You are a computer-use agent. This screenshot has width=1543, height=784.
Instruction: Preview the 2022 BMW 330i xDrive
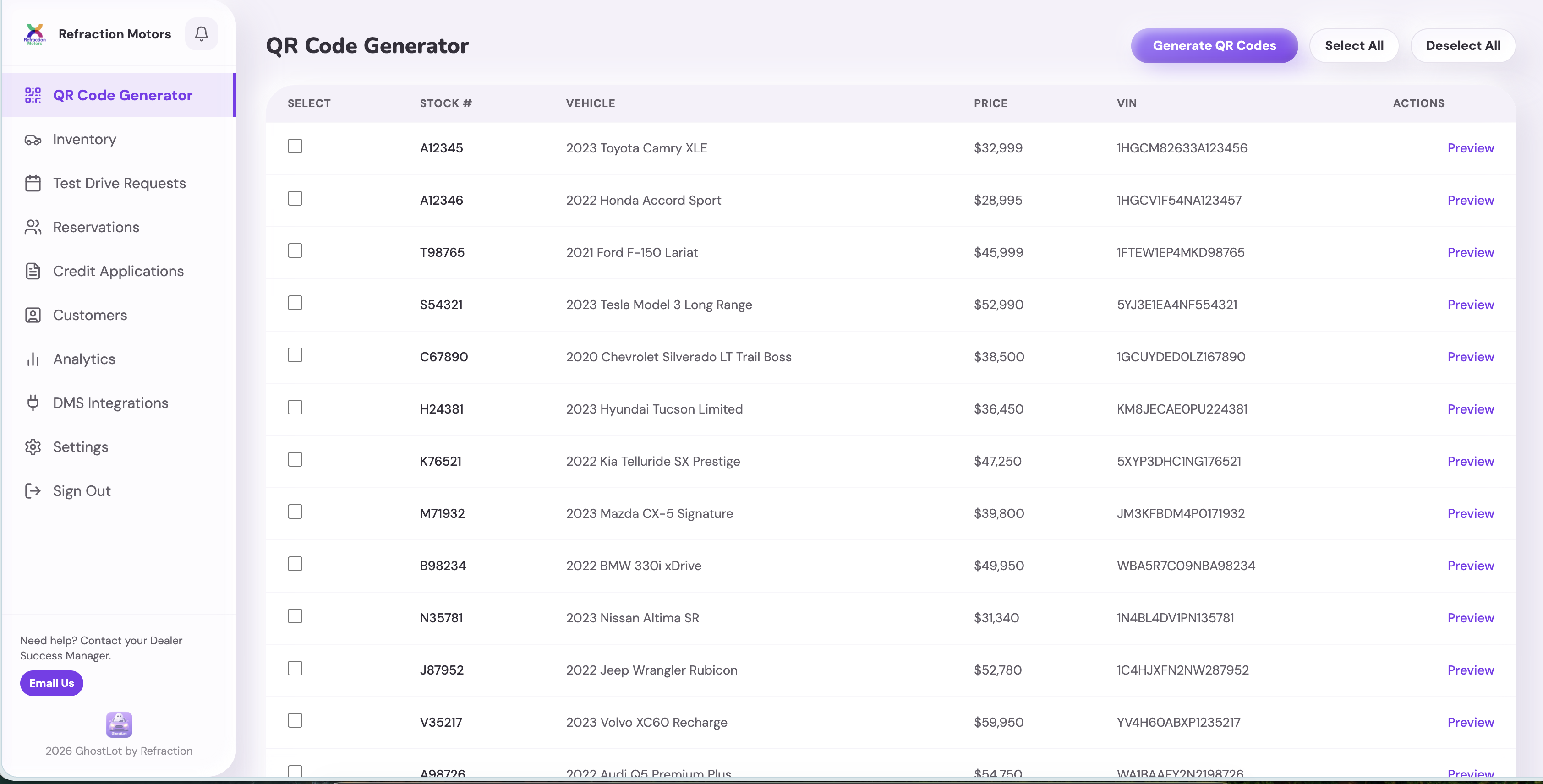(x=1470, y=566)
